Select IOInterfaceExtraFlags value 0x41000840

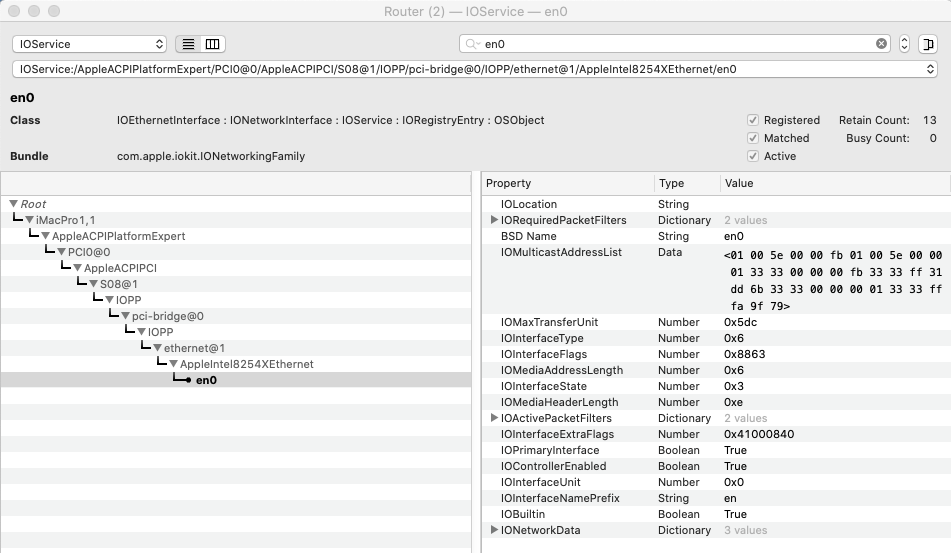[759, 434]
